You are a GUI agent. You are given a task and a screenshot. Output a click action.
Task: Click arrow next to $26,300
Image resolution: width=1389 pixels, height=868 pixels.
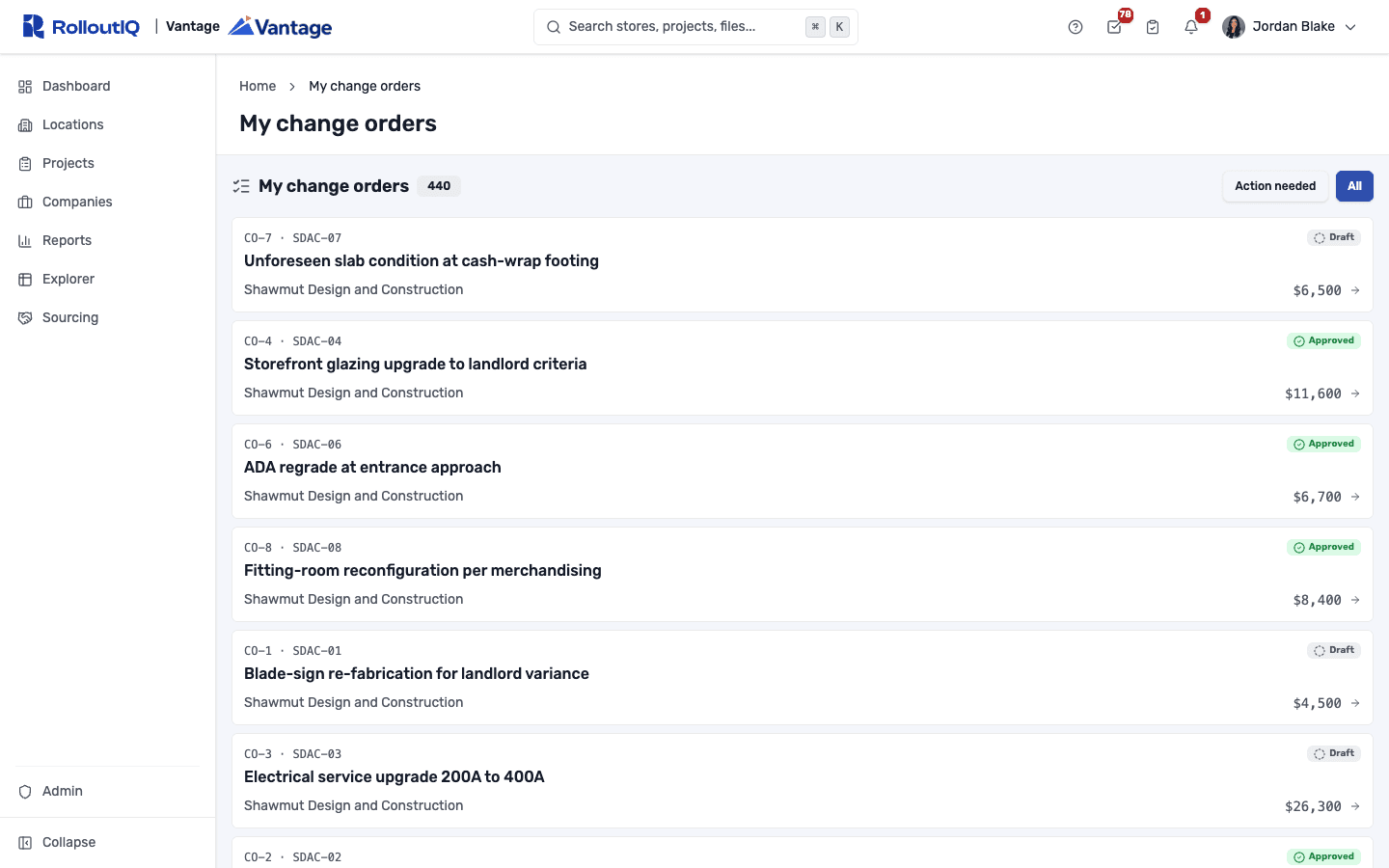point(1355,806)
